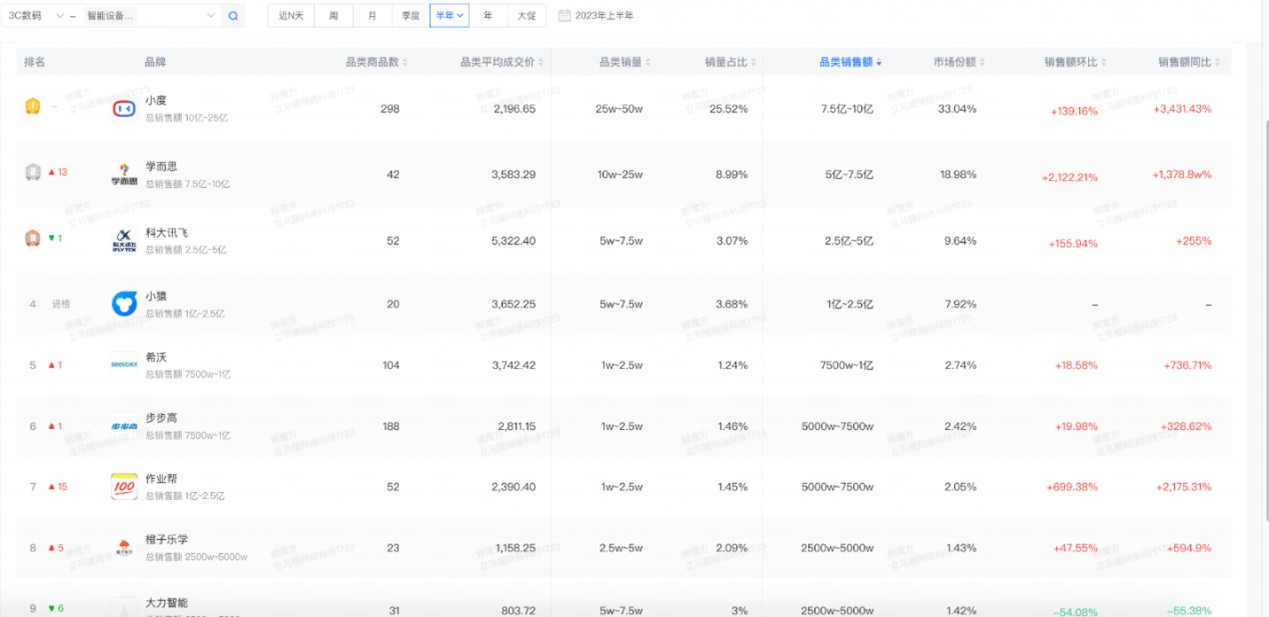
Task: Click the 小度 brand logo
Action: coord(124,108)
